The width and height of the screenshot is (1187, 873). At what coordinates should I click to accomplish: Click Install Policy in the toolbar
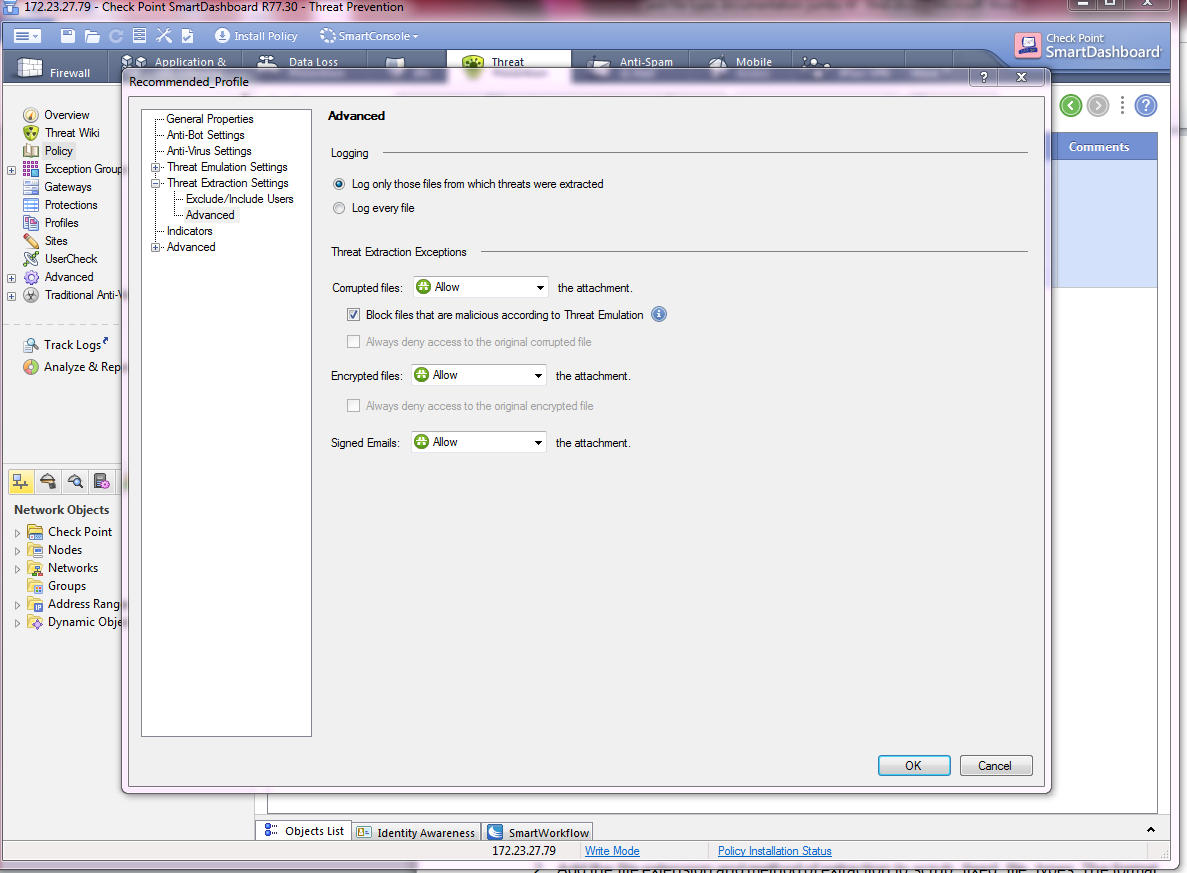coord(256,36)
